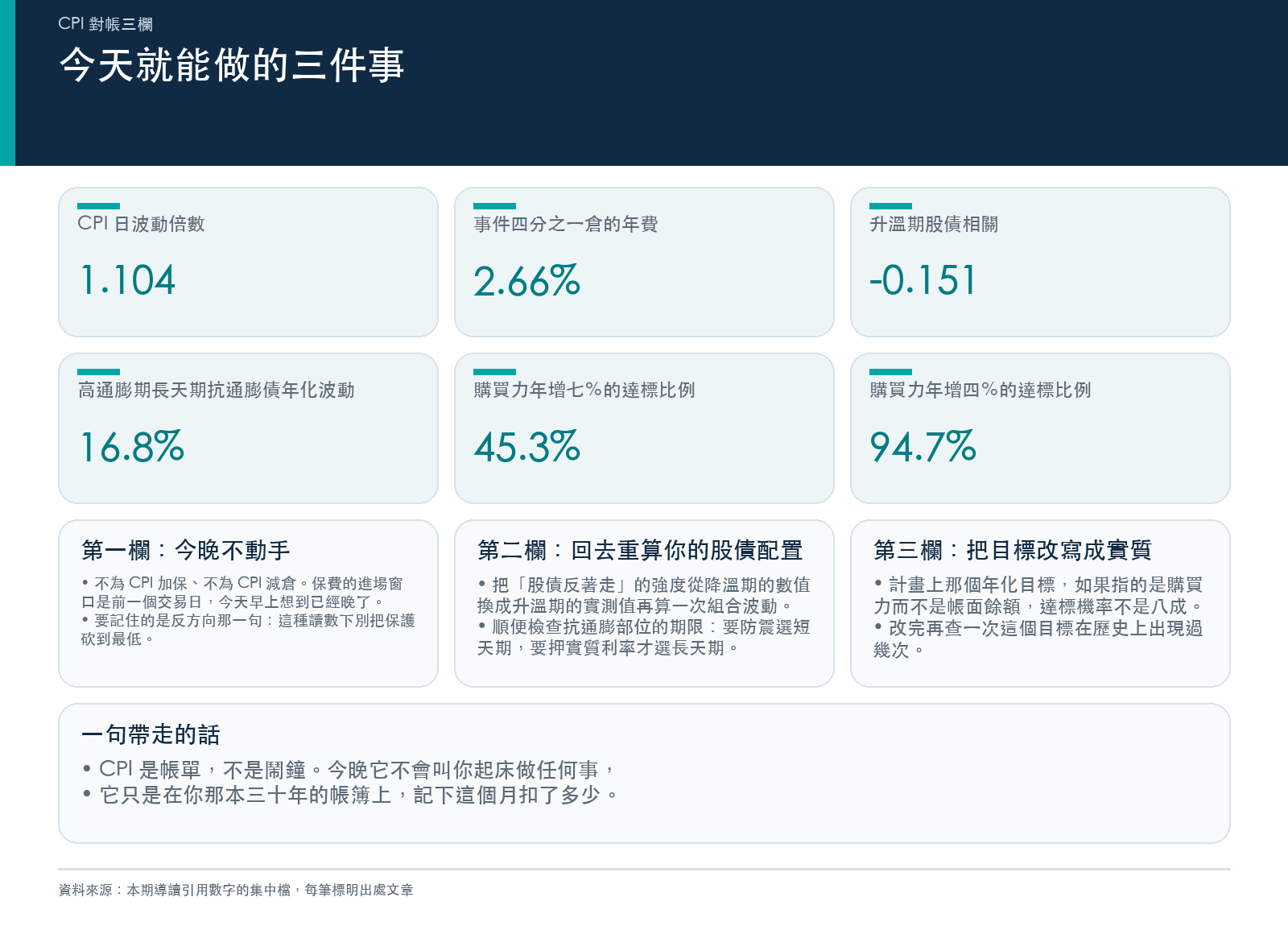Select the value 16.8%
This screenshot has height=926, width=1288.
tap(132, 447)
